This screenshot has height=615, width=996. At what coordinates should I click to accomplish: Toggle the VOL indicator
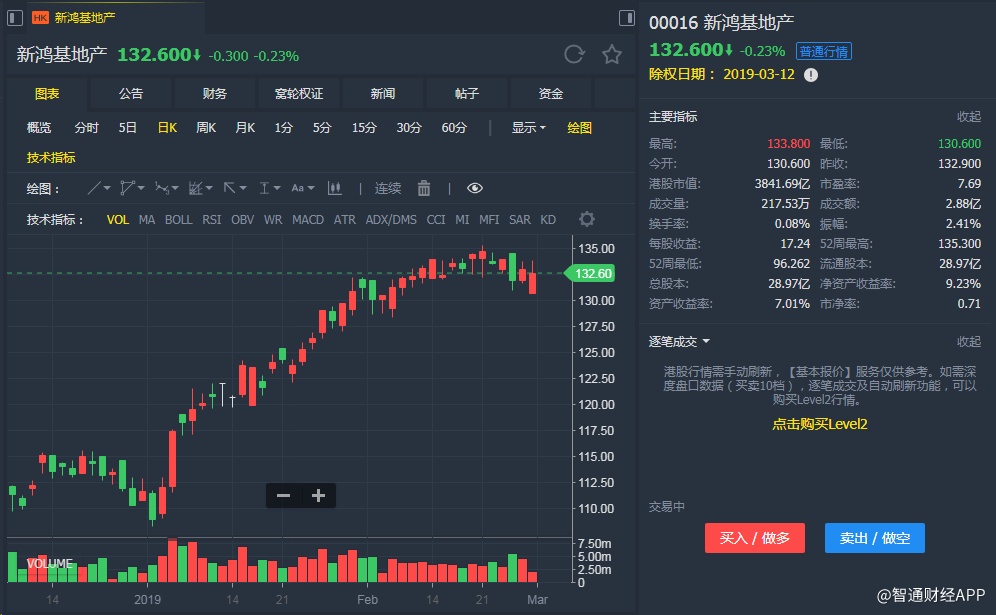(x=118, y=220)
